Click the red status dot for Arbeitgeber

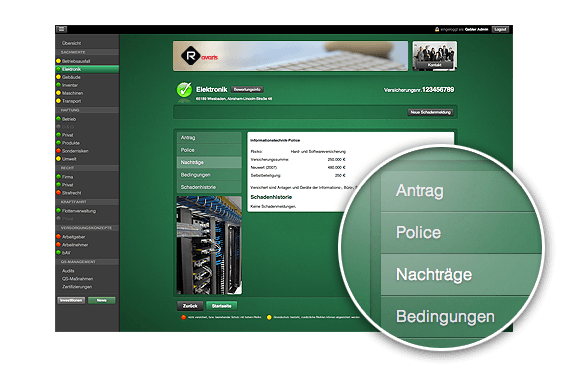tap(58, 236)
